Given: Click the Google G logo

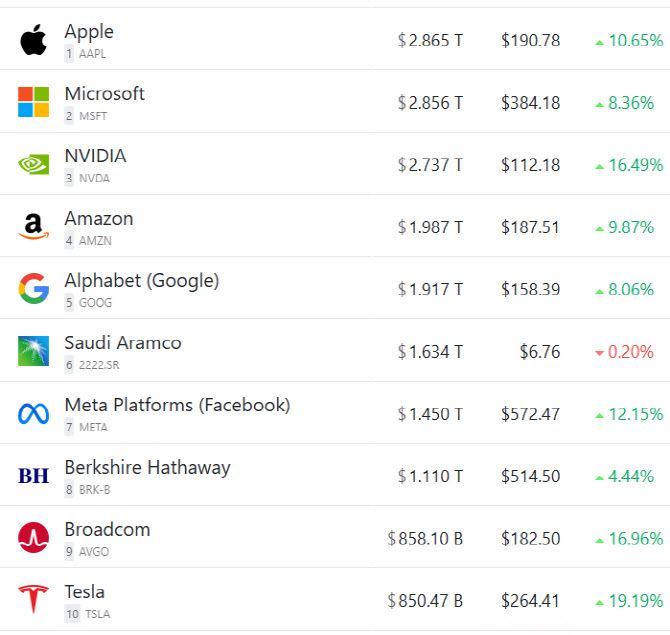Looking at the screenshot, I should point(33,289).
